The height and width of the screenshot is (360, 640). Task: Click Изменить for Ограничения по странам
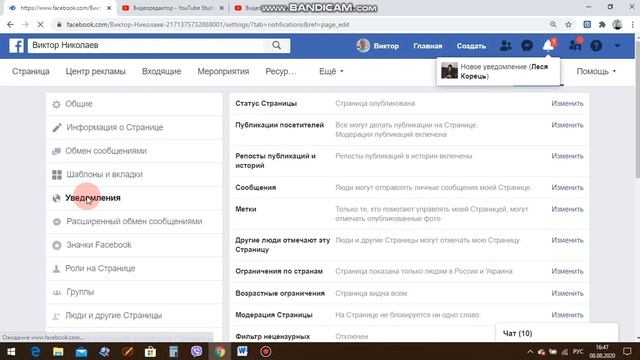[567, 271]
